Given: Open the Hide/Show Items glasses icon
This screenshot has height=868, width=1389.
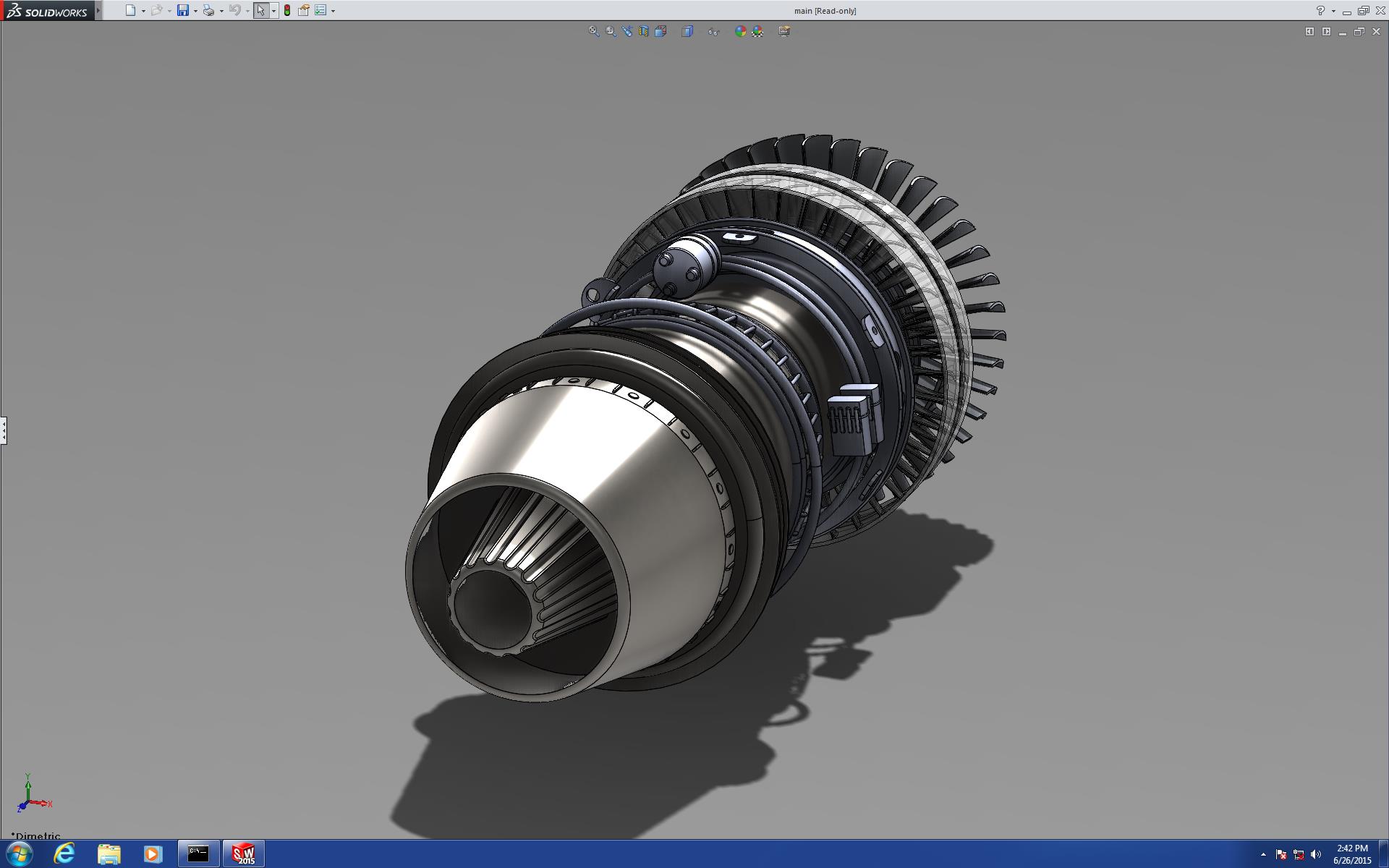Looking at the screenshot, I should [713, 31].
